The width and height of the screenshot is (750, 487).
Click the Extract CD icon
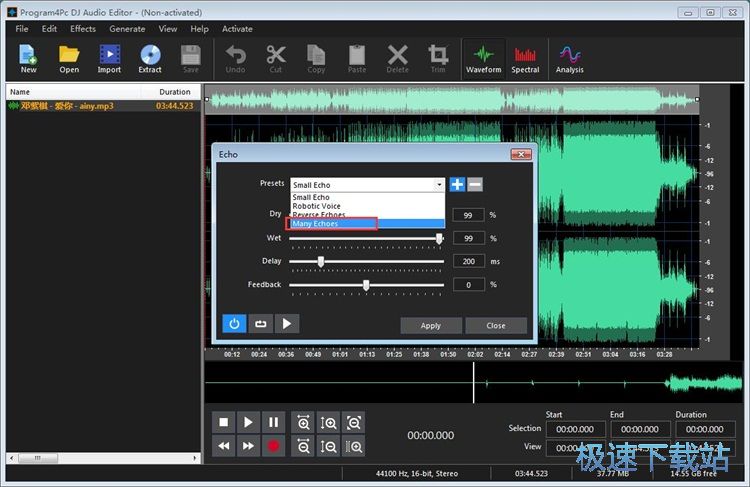click(150, 59)
